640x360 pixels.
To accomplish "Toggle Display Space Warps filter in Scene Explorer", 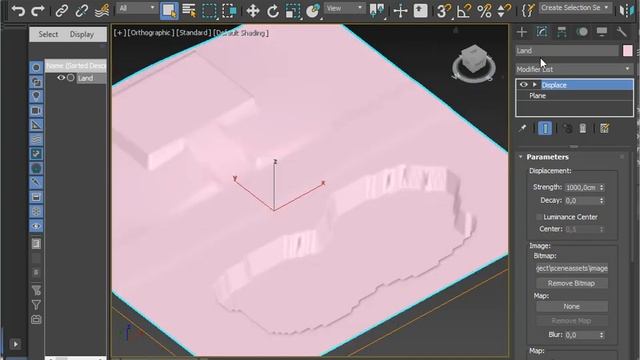I will pos(36,140).
